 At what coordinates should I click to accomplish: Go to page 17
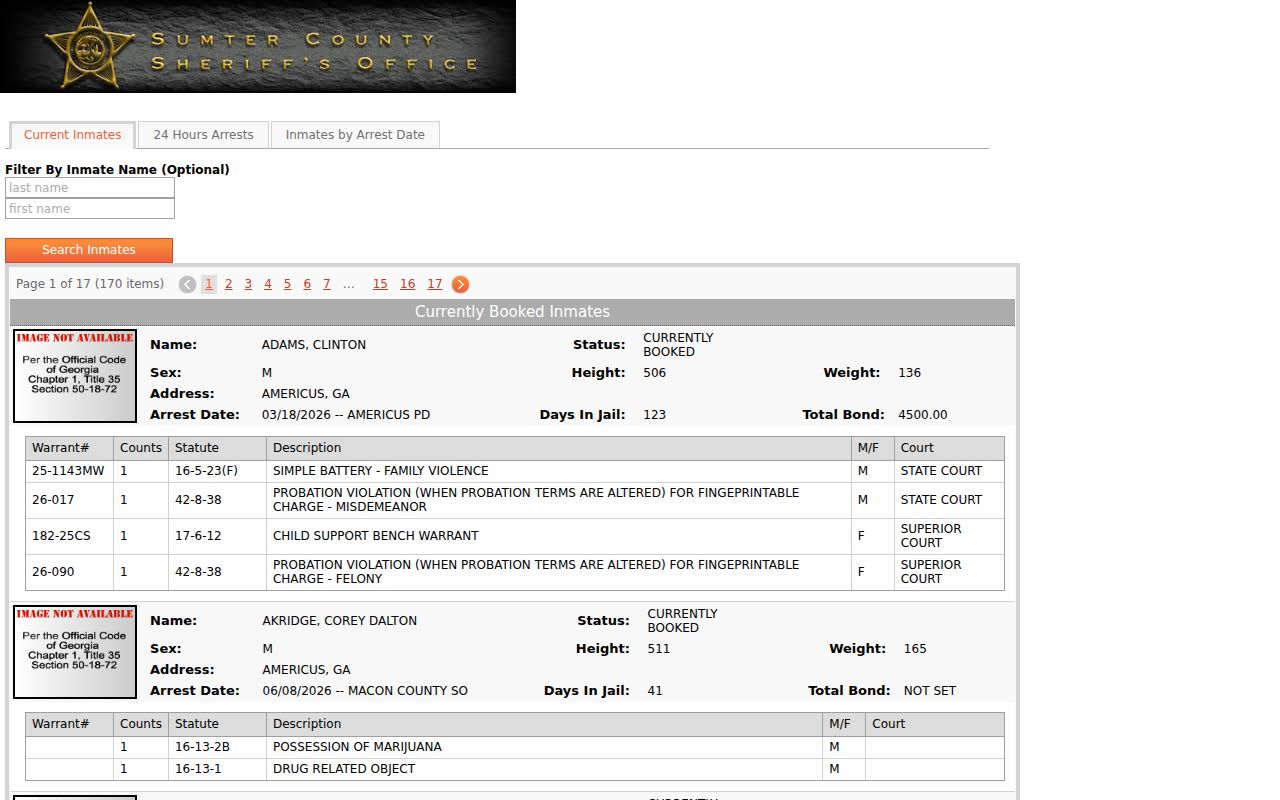pos(434,284)
